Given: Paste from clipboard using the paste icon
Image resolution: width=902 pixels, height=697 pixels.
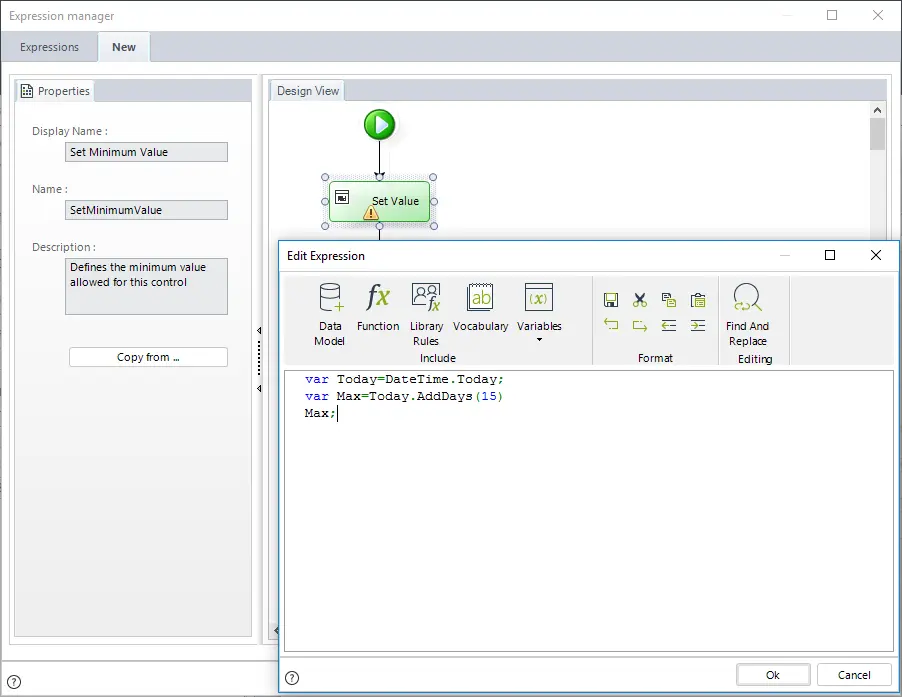Looking at the screenshot, I should pos(698,300).
